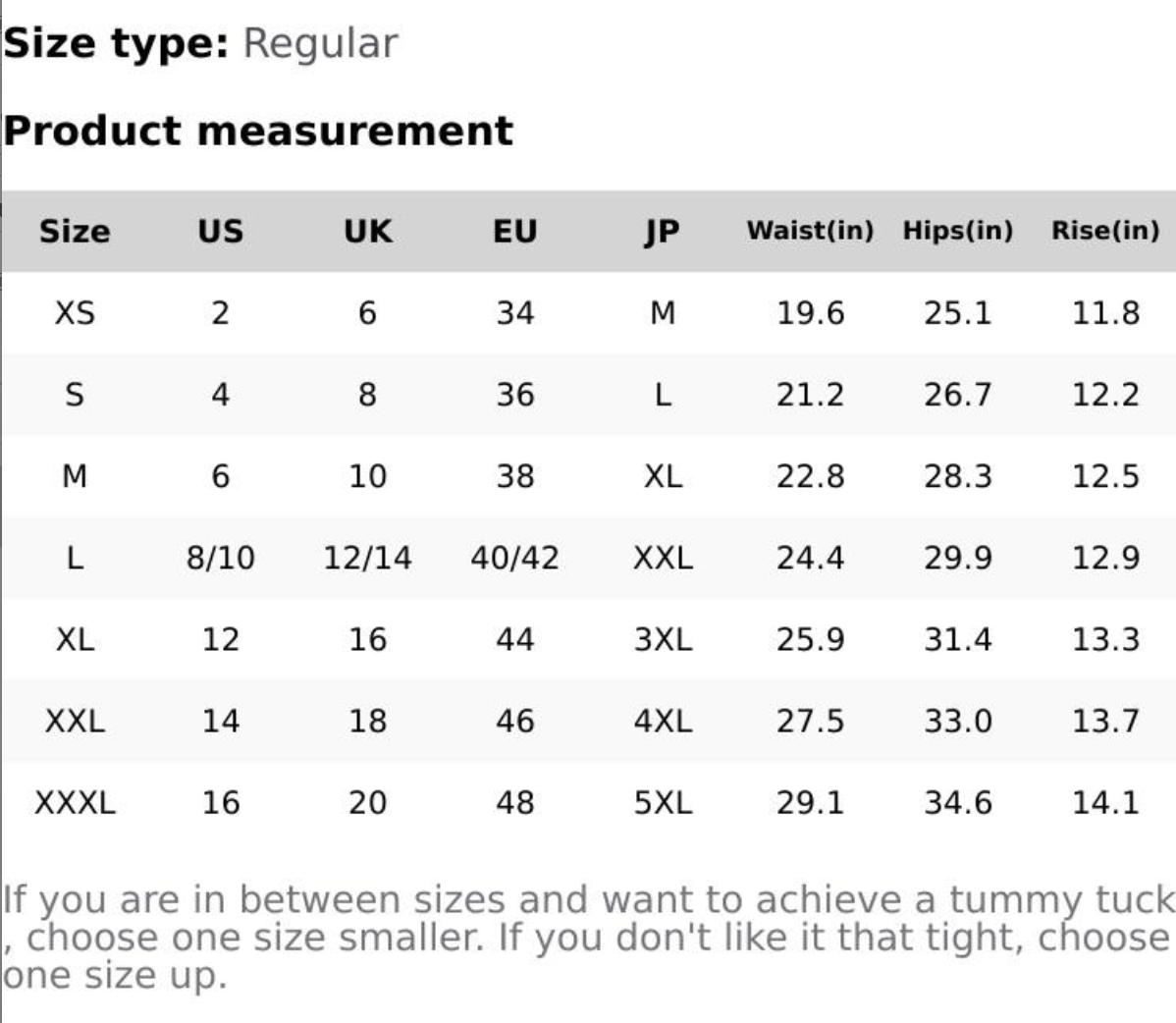Click the Hips(in) column header
Screen dimensions: 1176x1023
[957, 231]
